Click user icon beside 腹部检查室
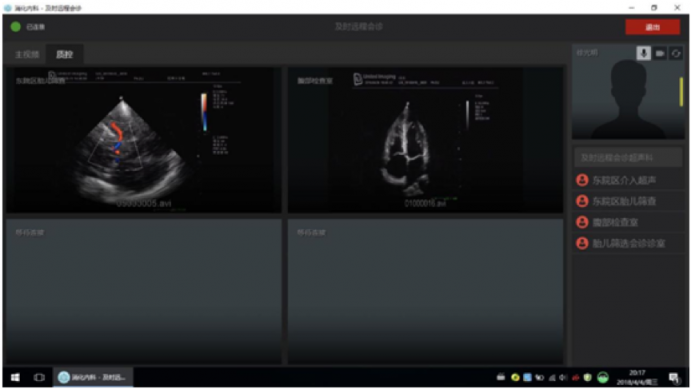This screenshot has width=691, height=389. point(582,222)
